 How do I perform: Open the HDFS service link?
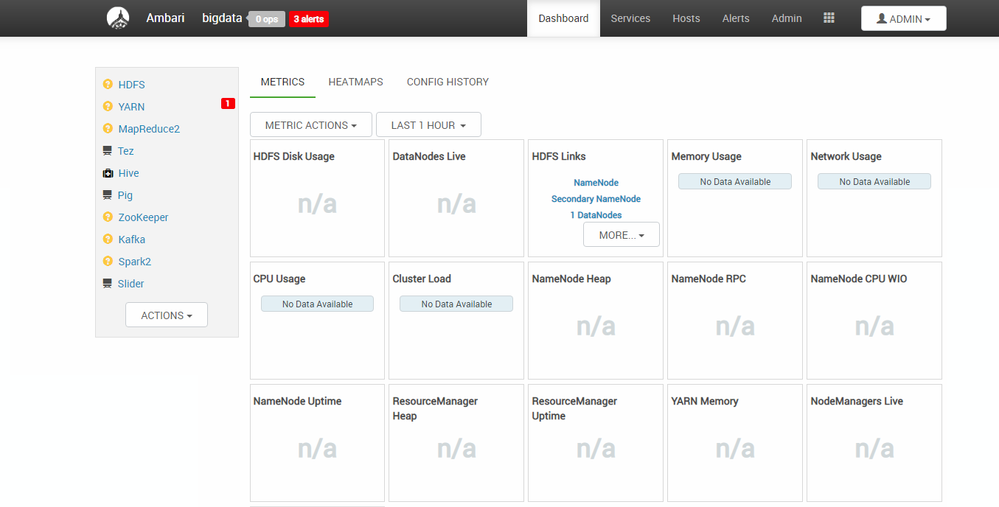(131, 85)
